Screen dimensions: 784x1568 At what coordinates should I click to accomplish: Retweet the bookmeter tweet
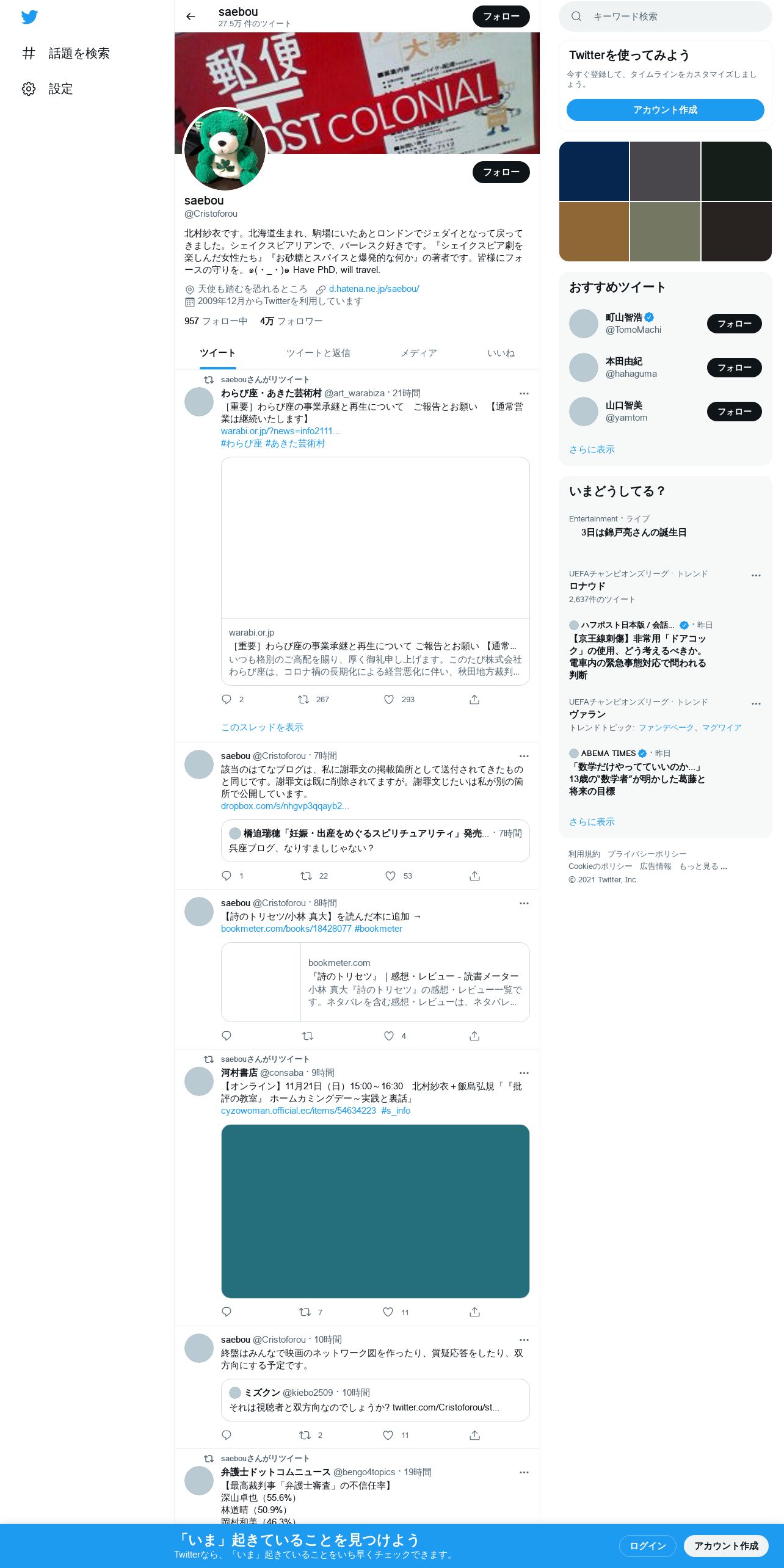(x=308, y=1036)
